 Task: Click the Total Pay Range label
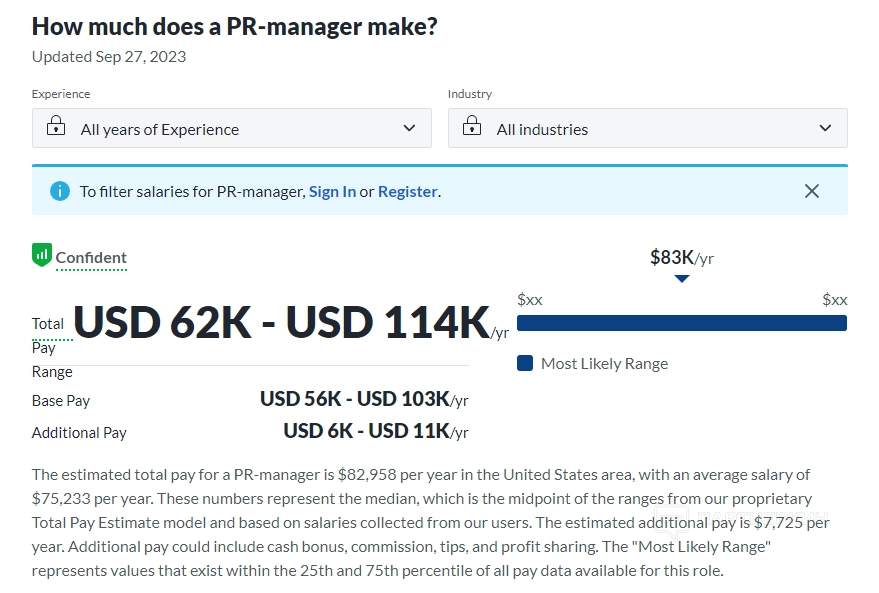click(50, 347)
